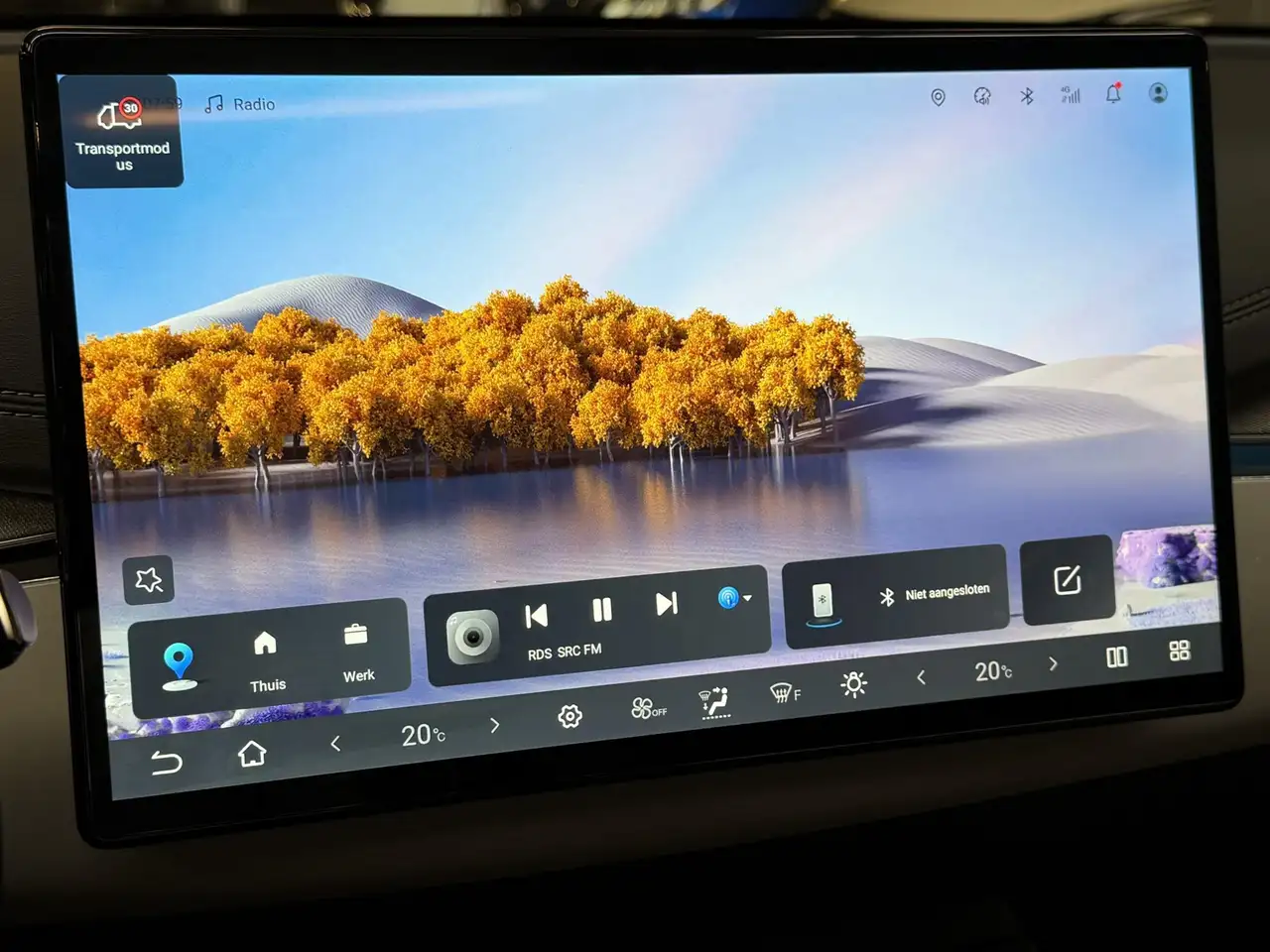Tap the sun brightness icon
Screen dimensions: 1270x952
pyautogui.click(x=853, y=684)
